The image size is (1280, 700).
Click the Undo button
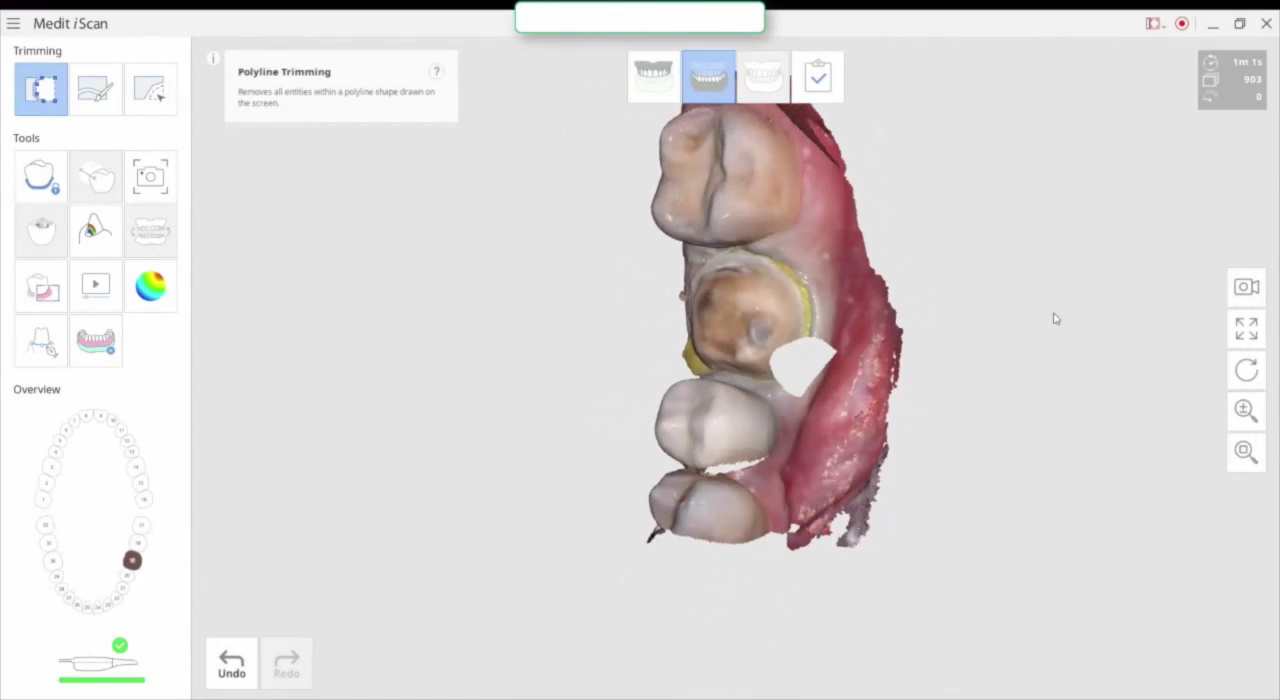point(232,663)
